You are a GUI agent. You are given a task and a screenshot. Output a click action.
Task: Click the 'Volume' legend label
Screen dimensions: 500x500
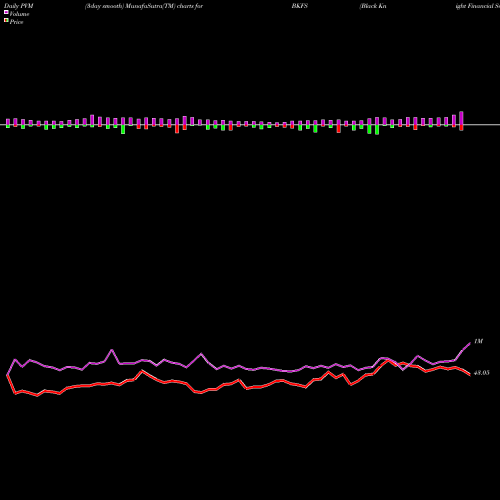click(19, 14)
